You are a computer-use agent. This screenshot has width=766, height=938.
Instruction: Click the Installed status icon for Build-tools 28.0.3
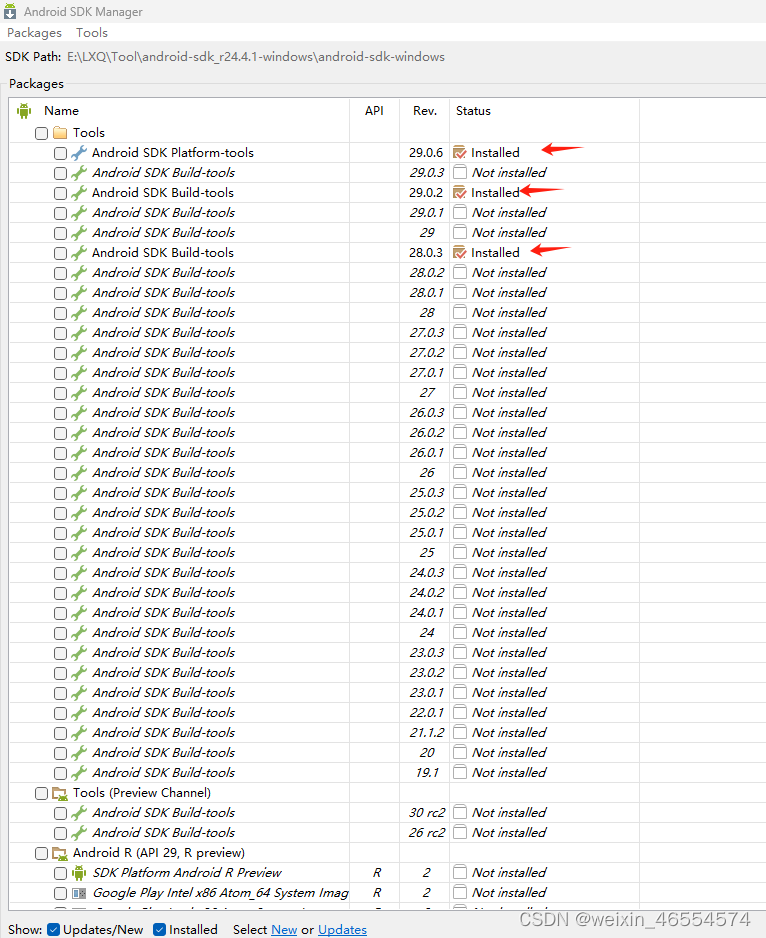(460, 252)
